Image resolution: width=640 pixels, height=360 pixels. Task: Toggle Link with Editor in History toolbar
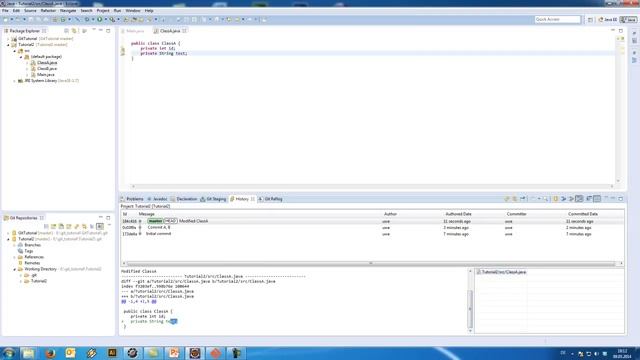click(515, 199)
